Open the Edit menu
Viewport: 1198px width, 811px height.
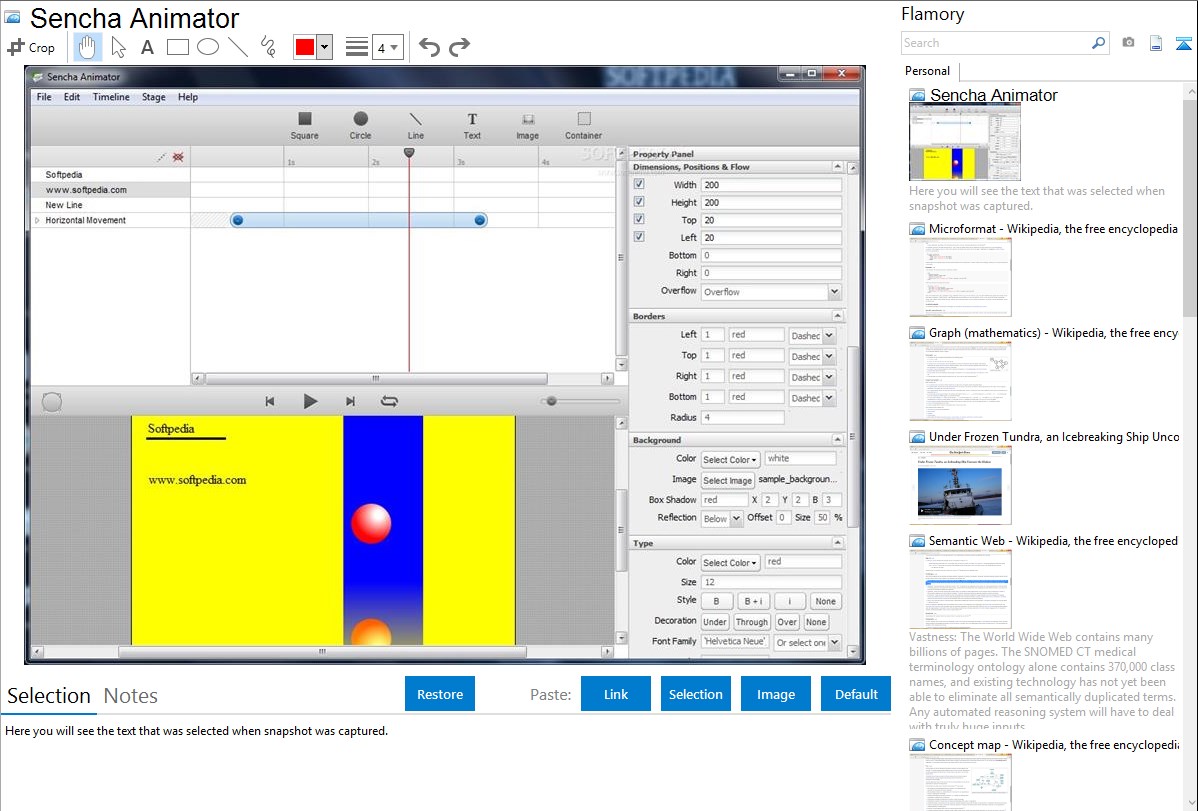click(72, 97)
